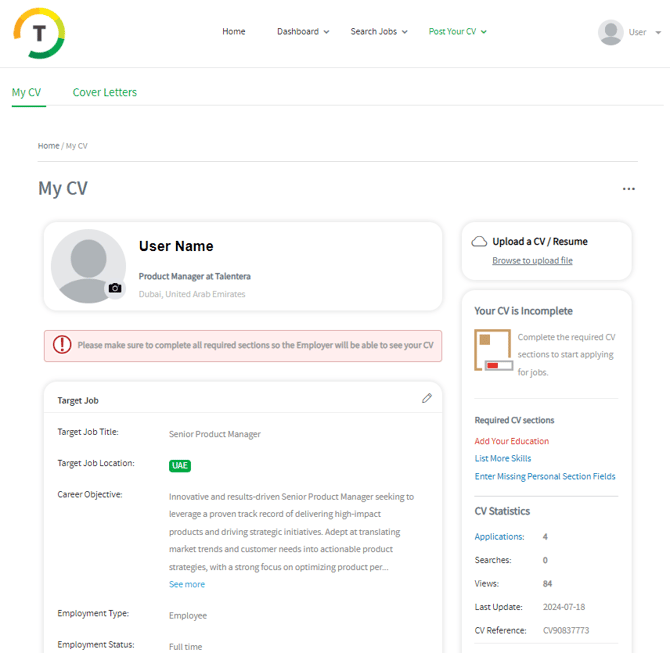Expand career objective with See more

(x=187, y=584)
